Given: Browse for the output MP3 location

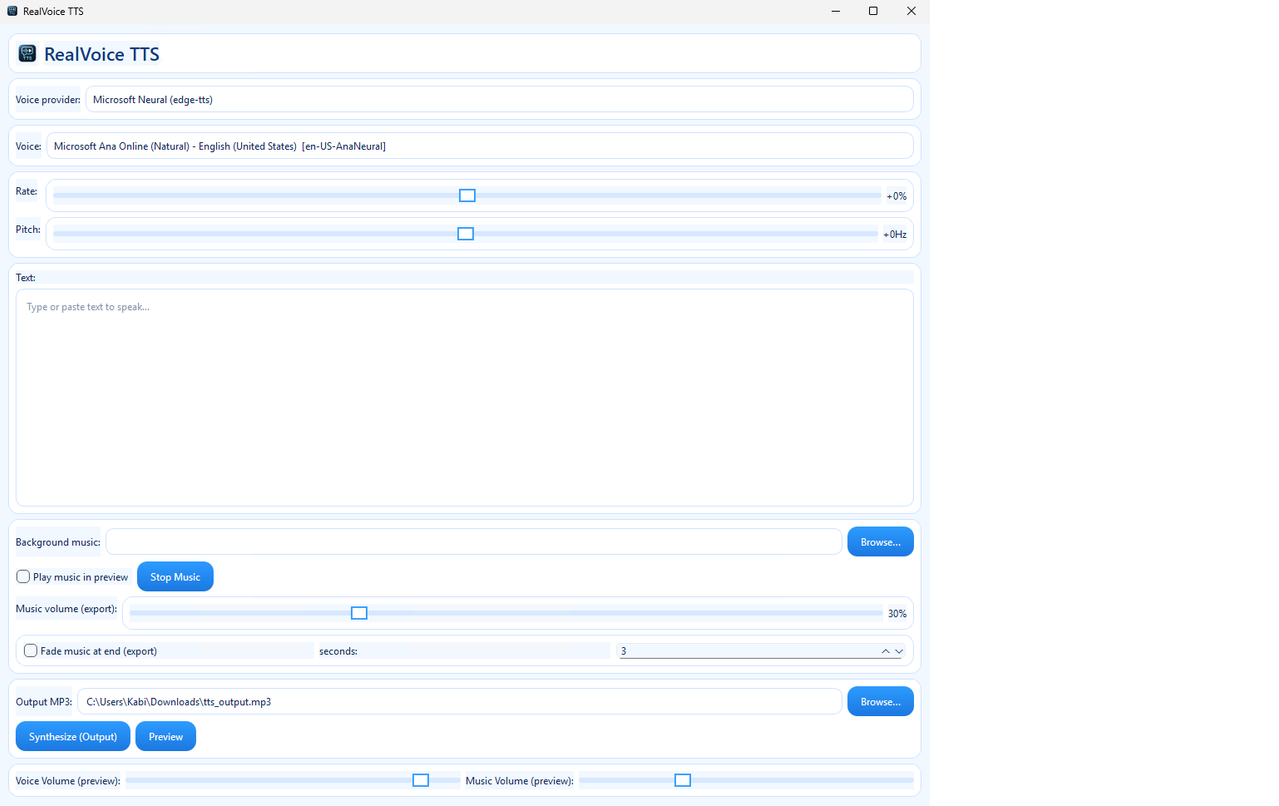Looking at the screenshot, I should click(x=880, y=701).
